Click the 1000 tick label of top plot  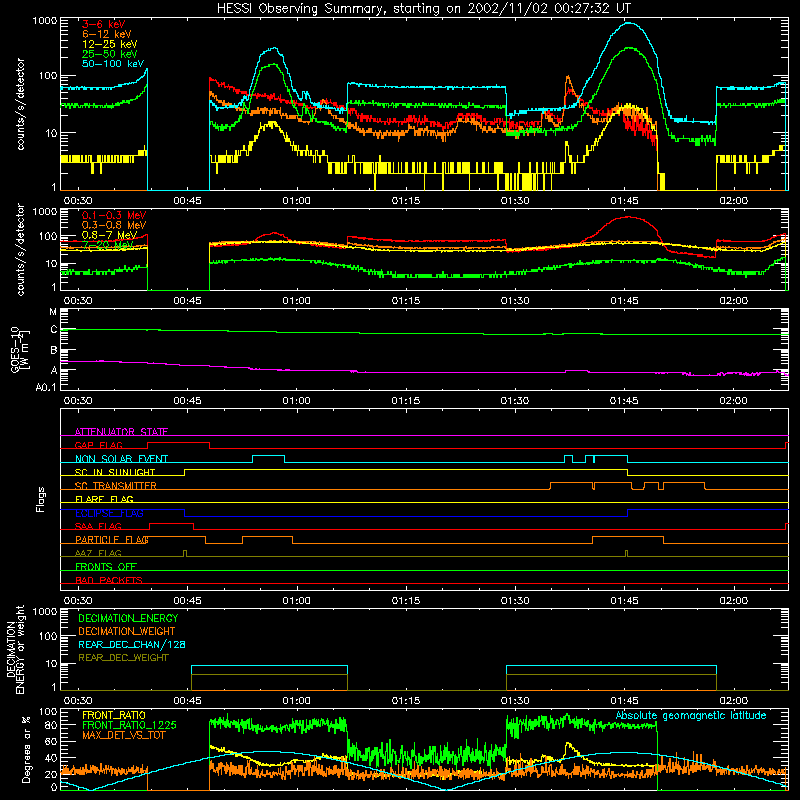(x=45, y=21)
